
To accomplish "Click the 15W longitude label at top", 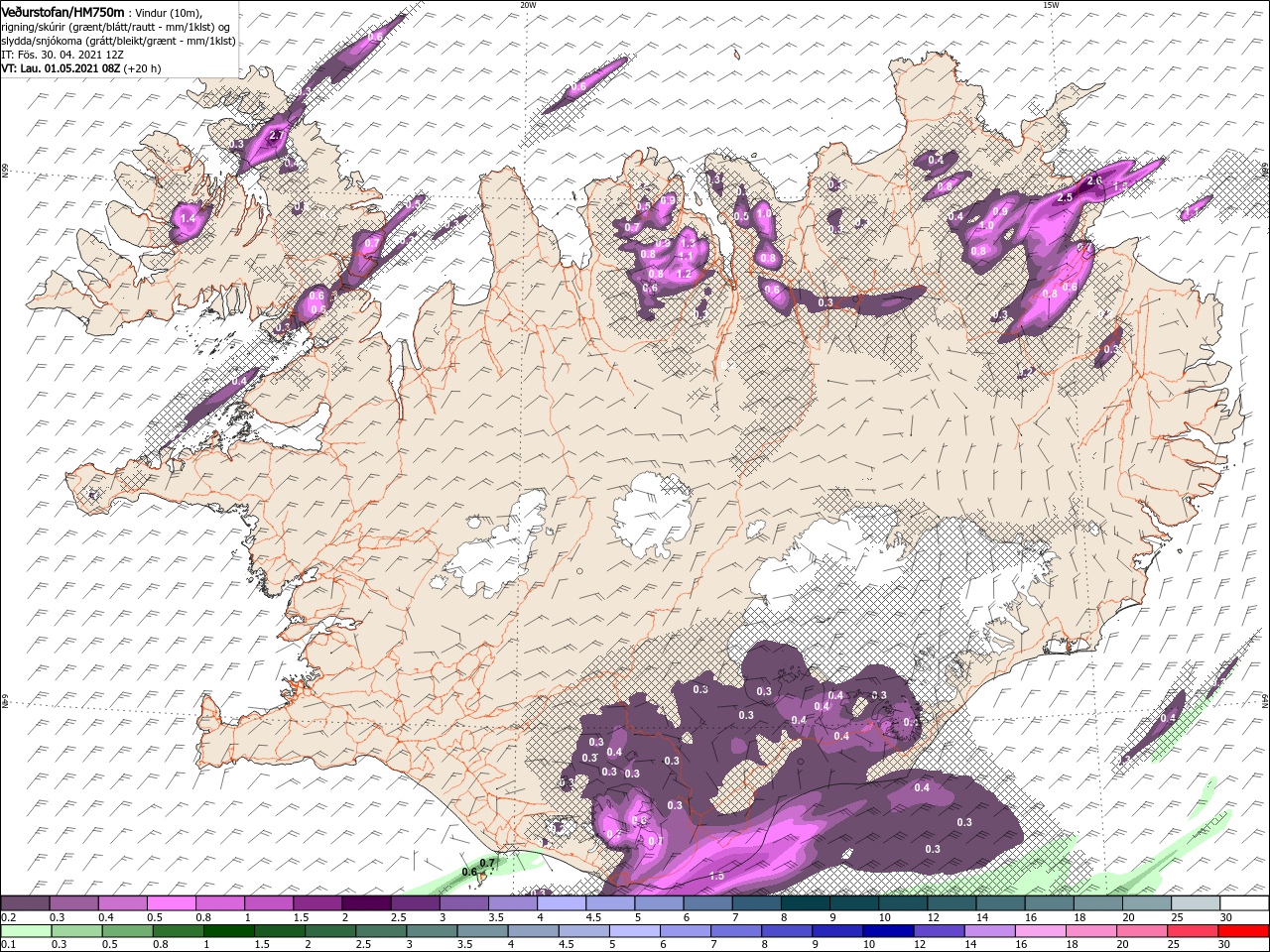I will coord(1051,5).
